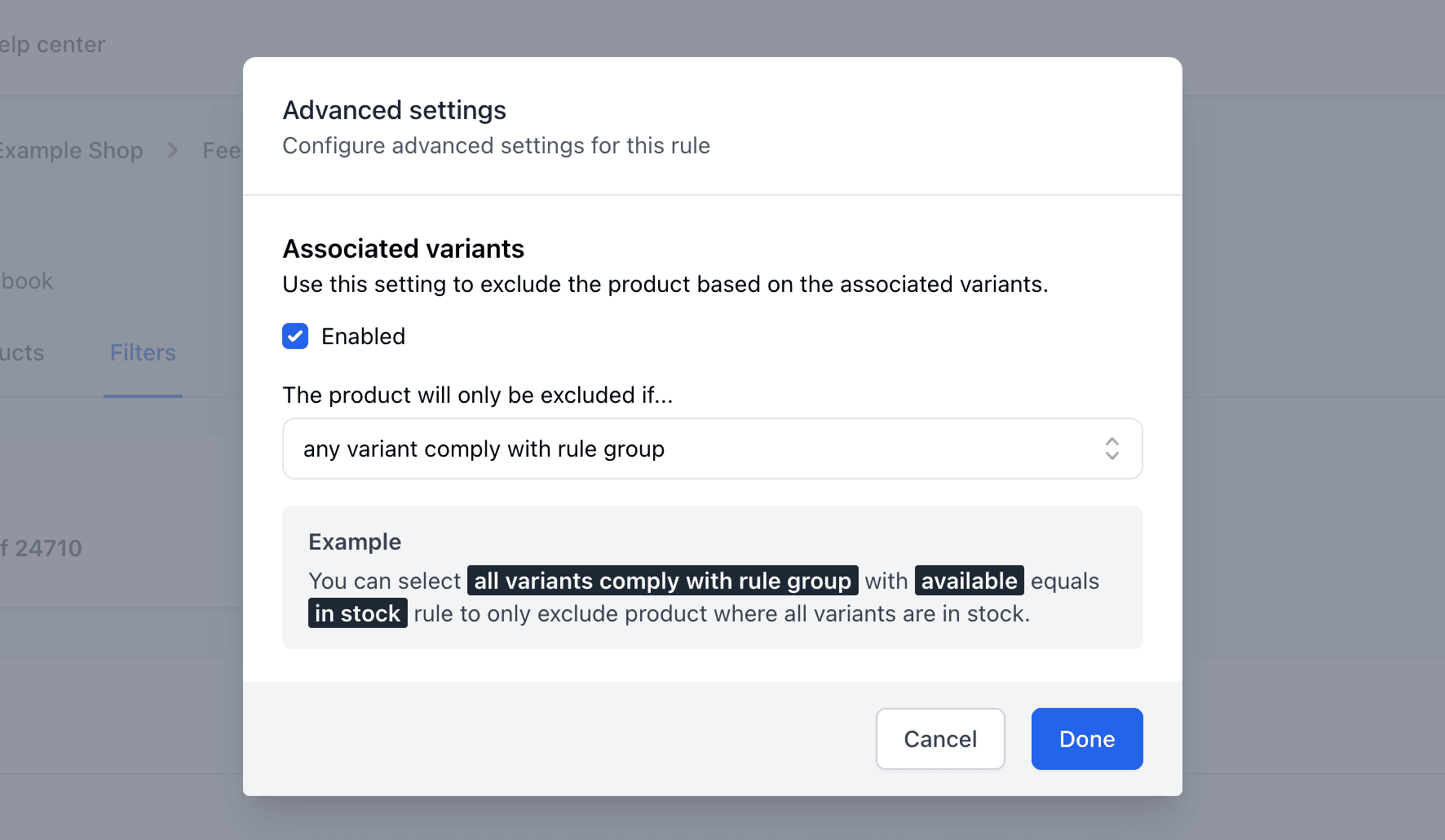Open the Products tab
This screenshot has width=1445, height=840.
coord(22,353)
